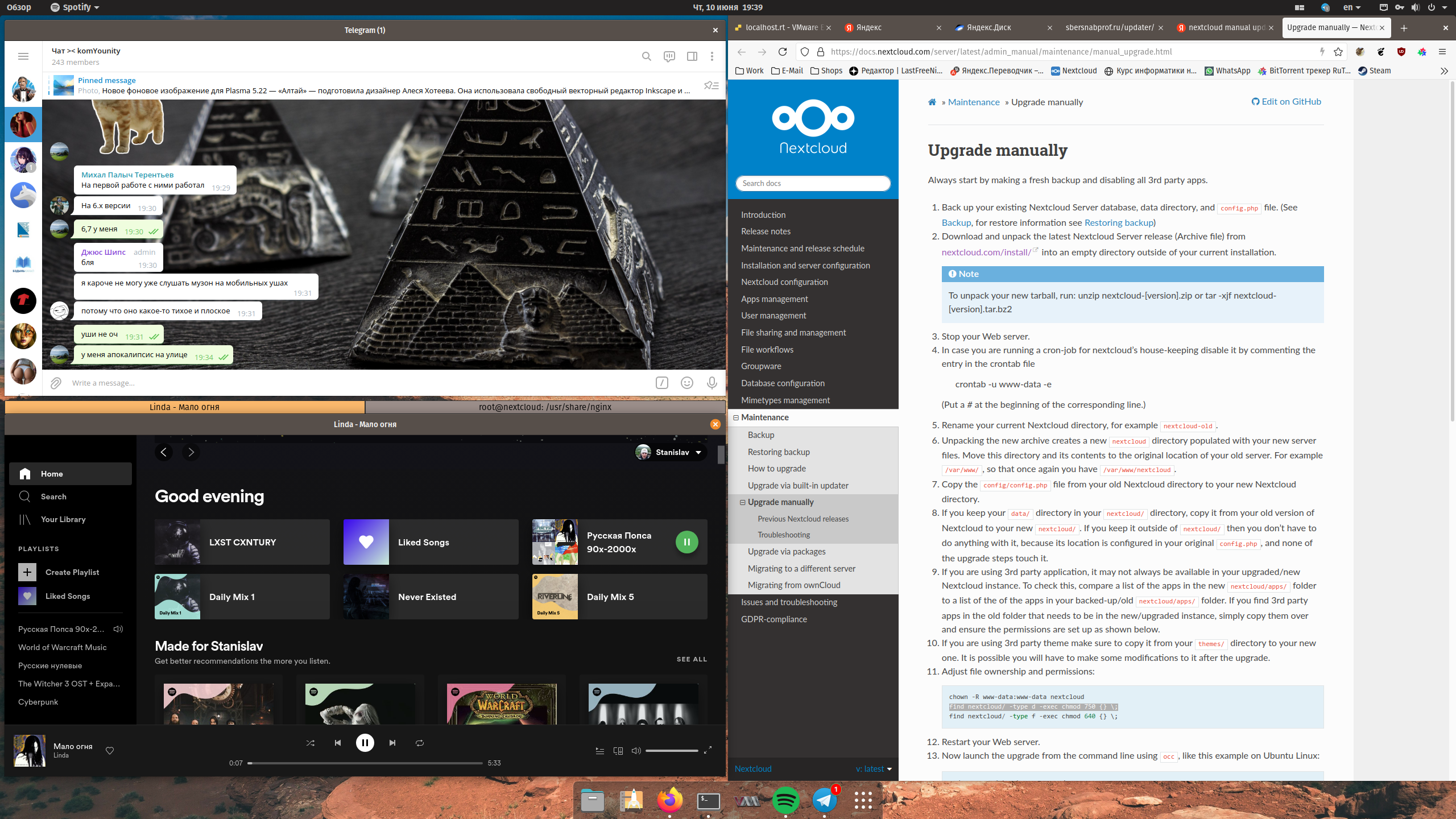
Task: Open docs version selector v: latest
Action: [874, 769]
